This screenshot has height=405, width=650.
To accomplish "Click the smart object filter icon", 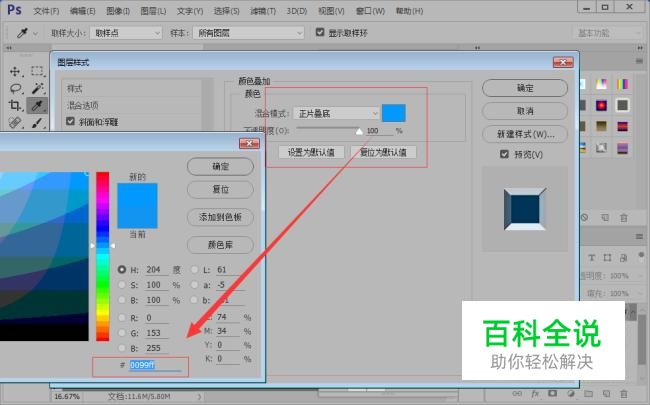I will 623,258.
